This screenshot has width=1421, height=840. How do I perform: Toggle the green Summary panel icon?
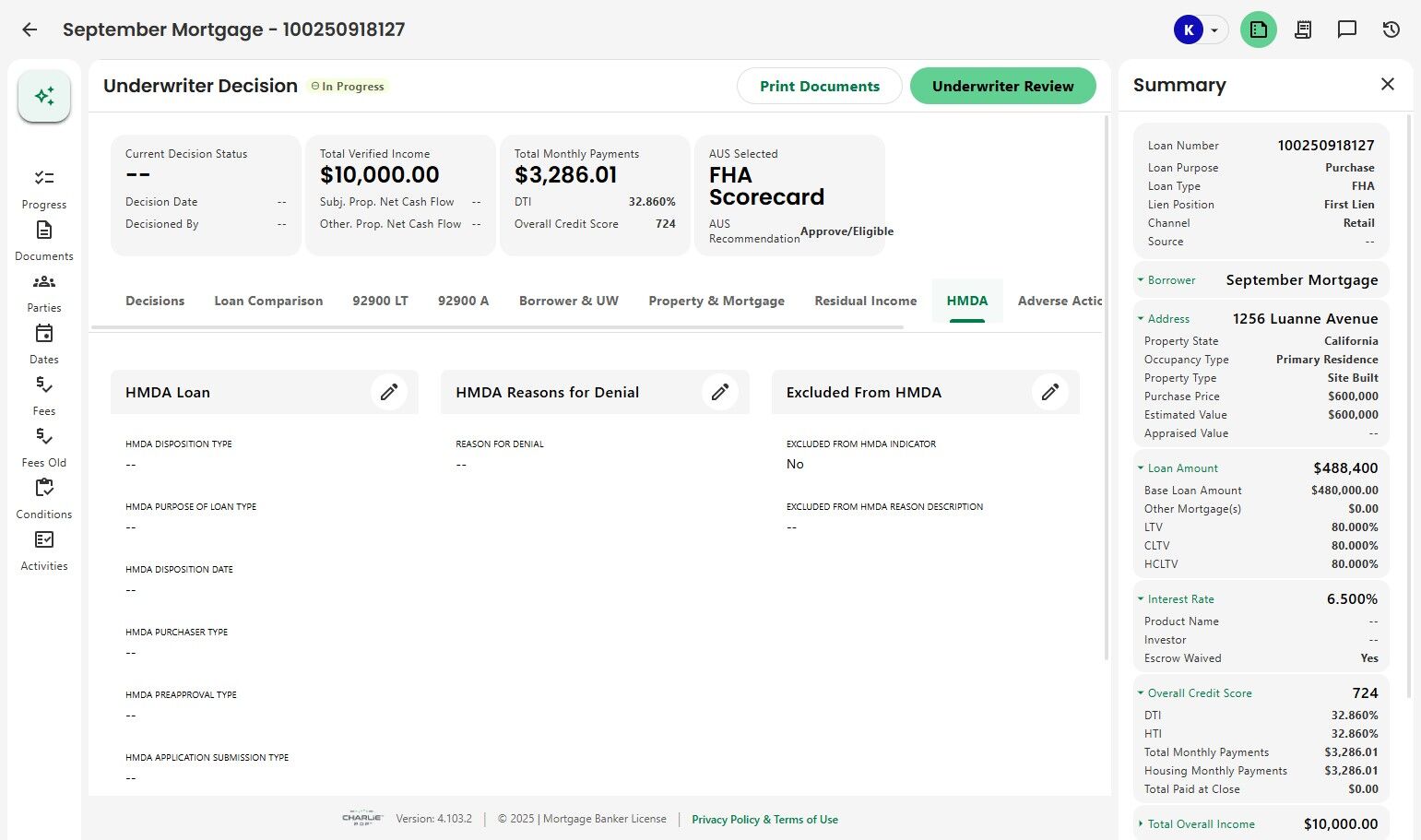tap(1258, 30)
